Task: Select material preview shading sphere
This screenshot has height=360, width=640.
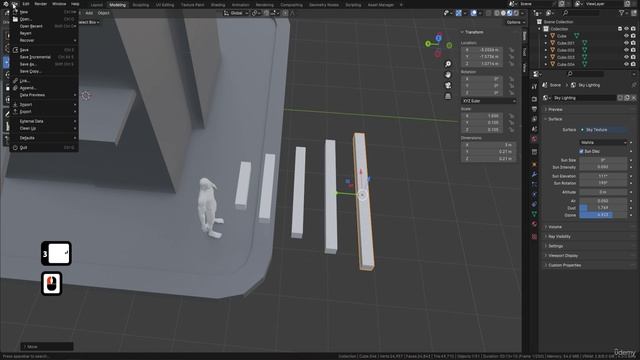Action: (x=510, y=13)
